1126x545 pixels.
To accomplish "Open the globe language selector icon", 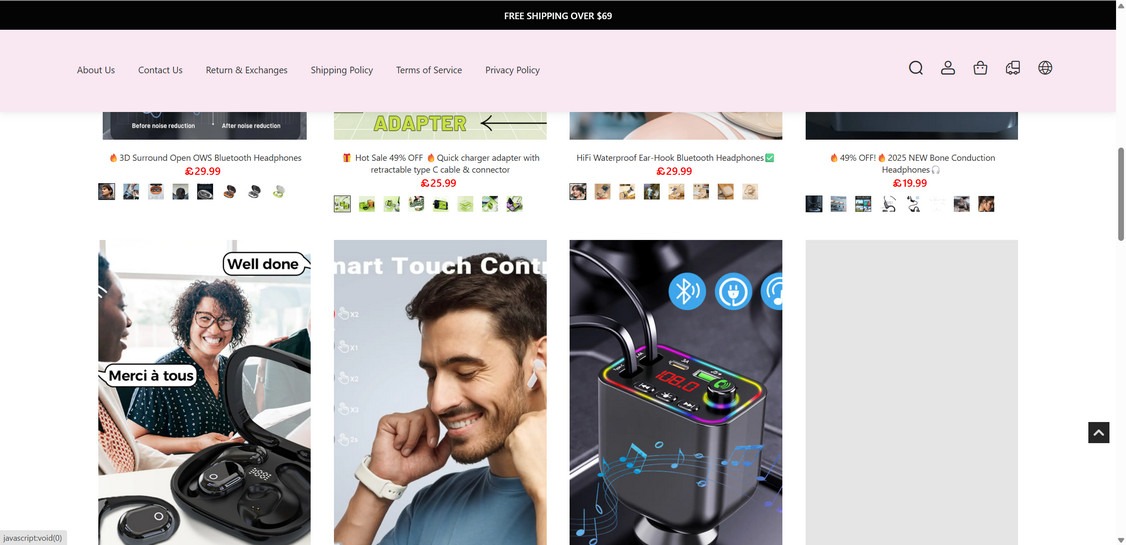I will pyautogui.click(x=1045, y=68).
